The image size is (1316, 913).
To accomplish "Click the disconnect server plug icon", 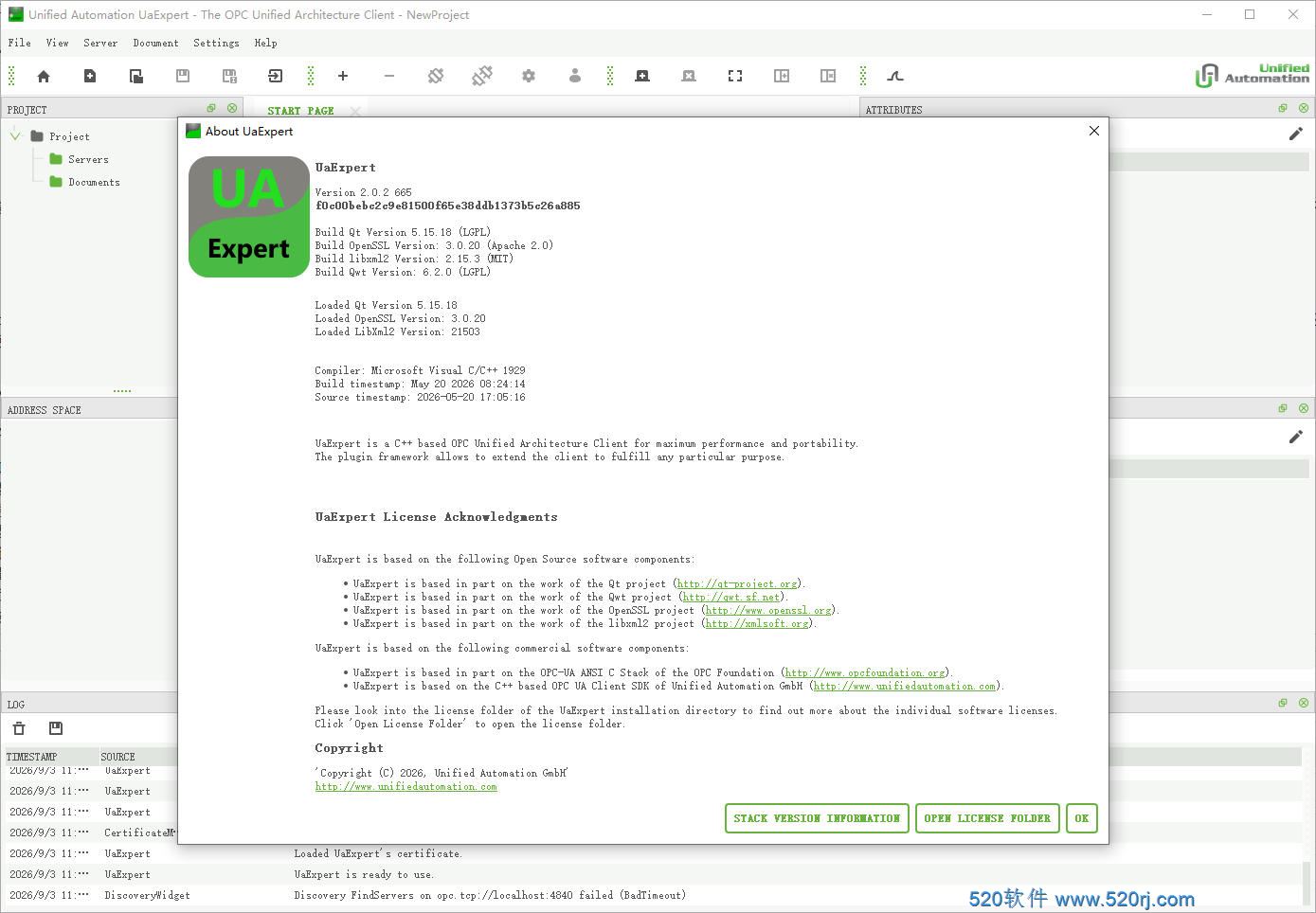I will pos(482,76).
